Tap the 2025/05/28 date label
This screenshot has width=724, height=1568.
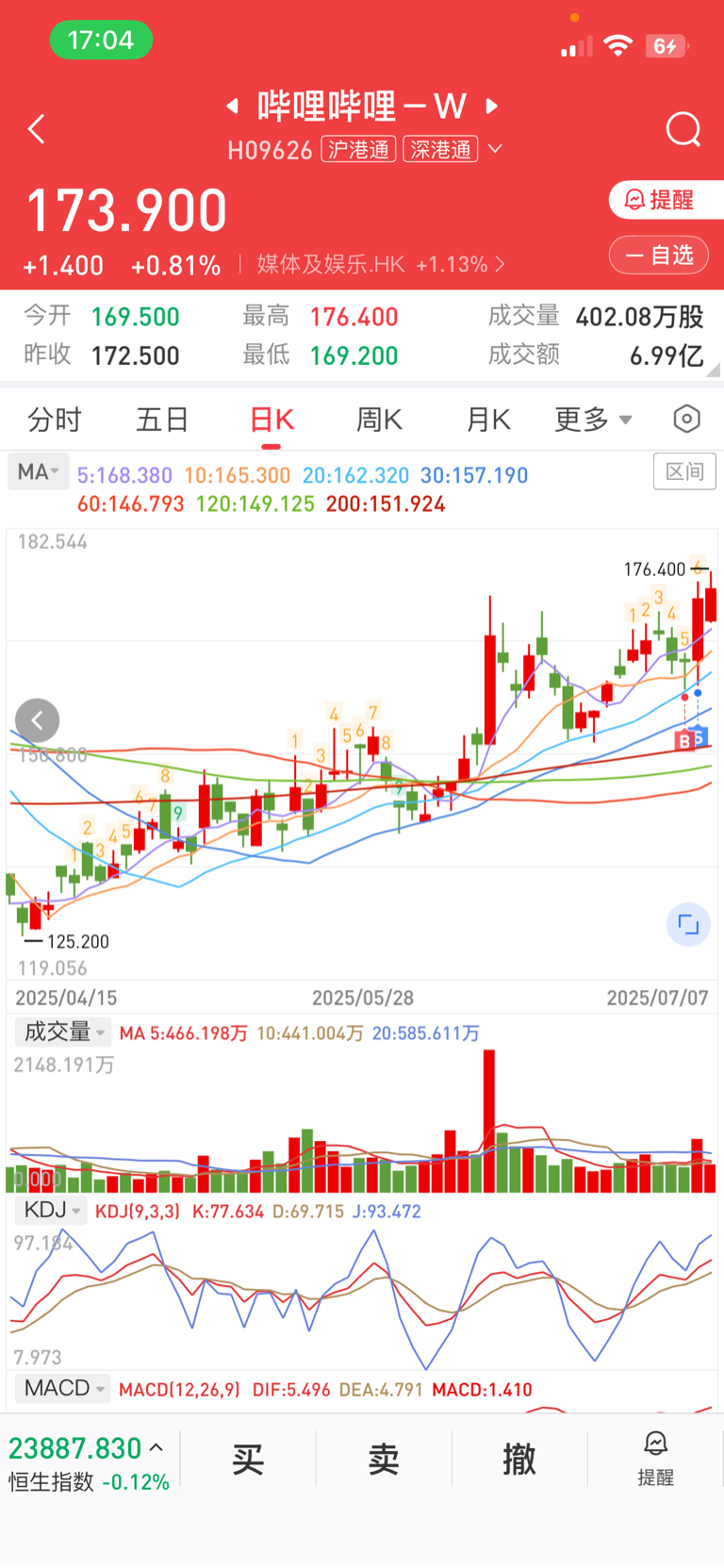(363, 998)
